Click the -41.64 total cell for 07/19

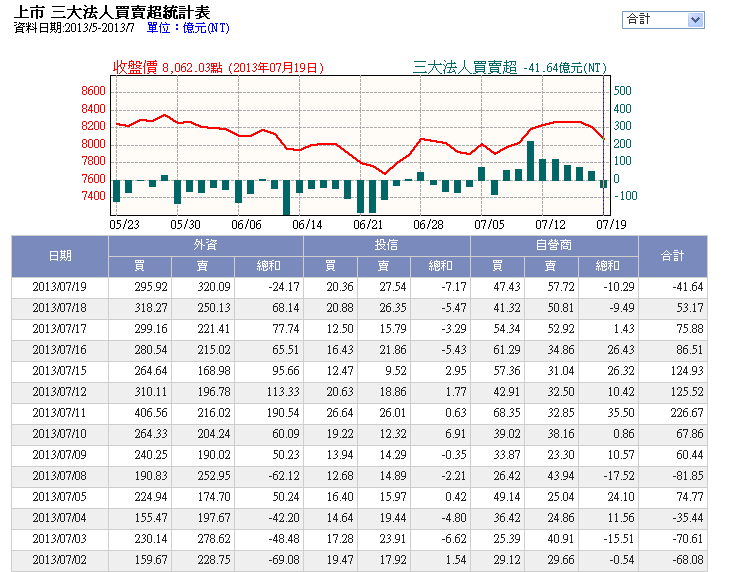click(x=673, y=287)
